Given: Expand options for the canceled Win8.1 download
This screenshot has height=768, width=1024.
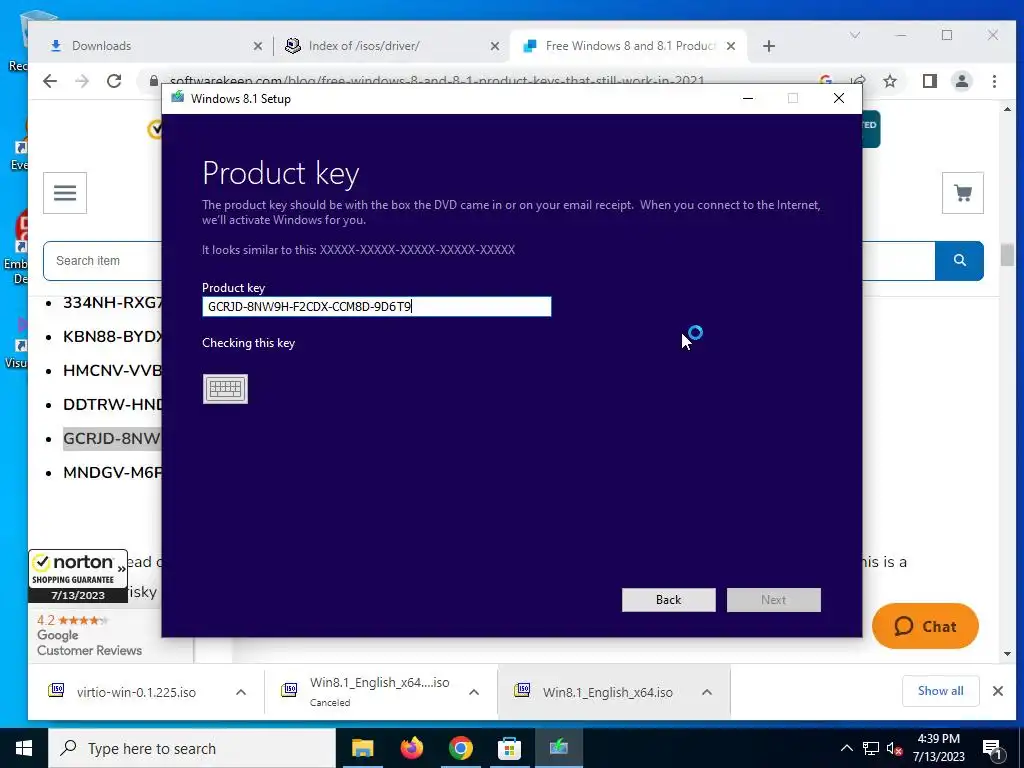Looking at the screenshot, I should [474, 692].
